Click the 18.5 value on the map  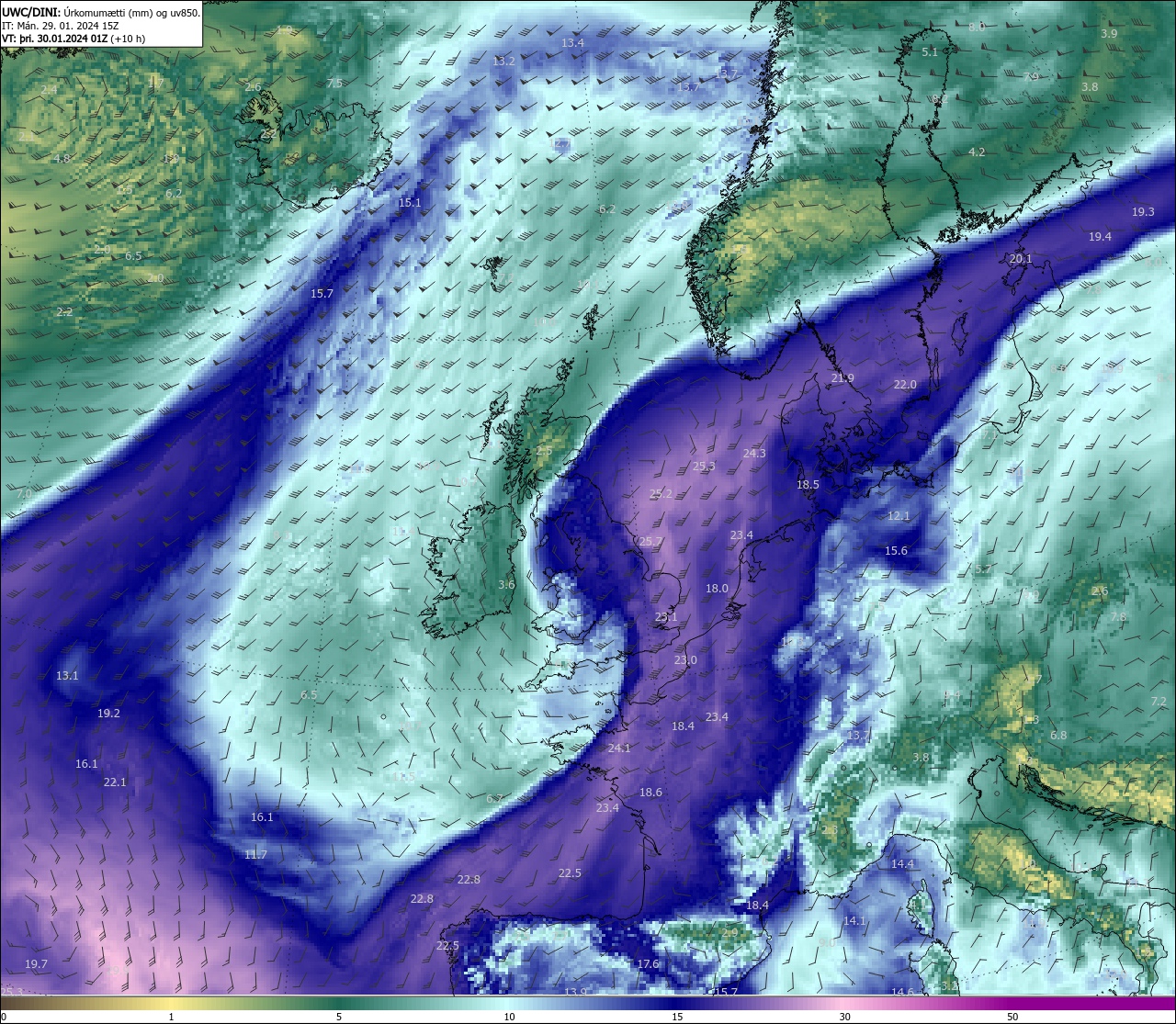[808, 485]
